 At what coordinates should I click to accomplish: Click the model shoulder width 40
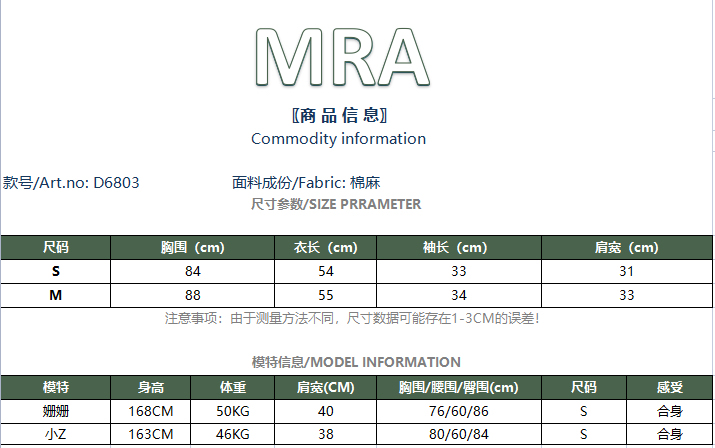click(x=326, y=412)
